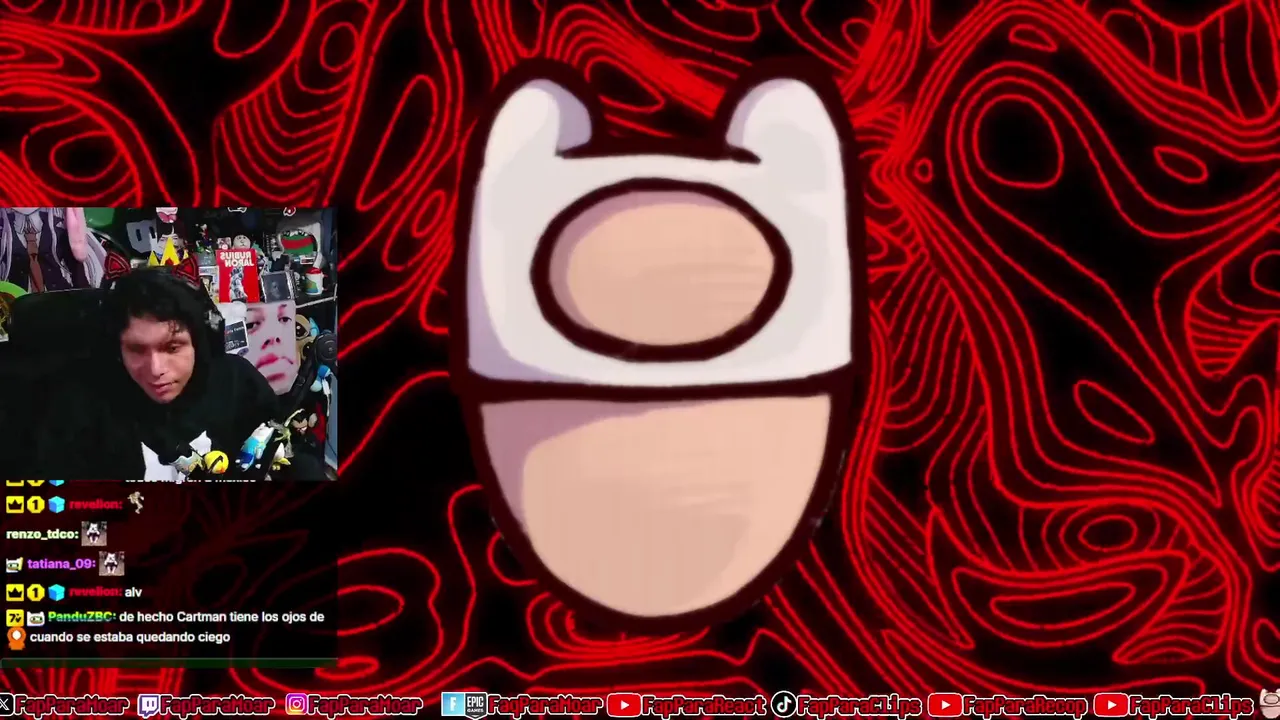Click the crown badge beside revelion's skeleton emote

click(x=14, y=505)
